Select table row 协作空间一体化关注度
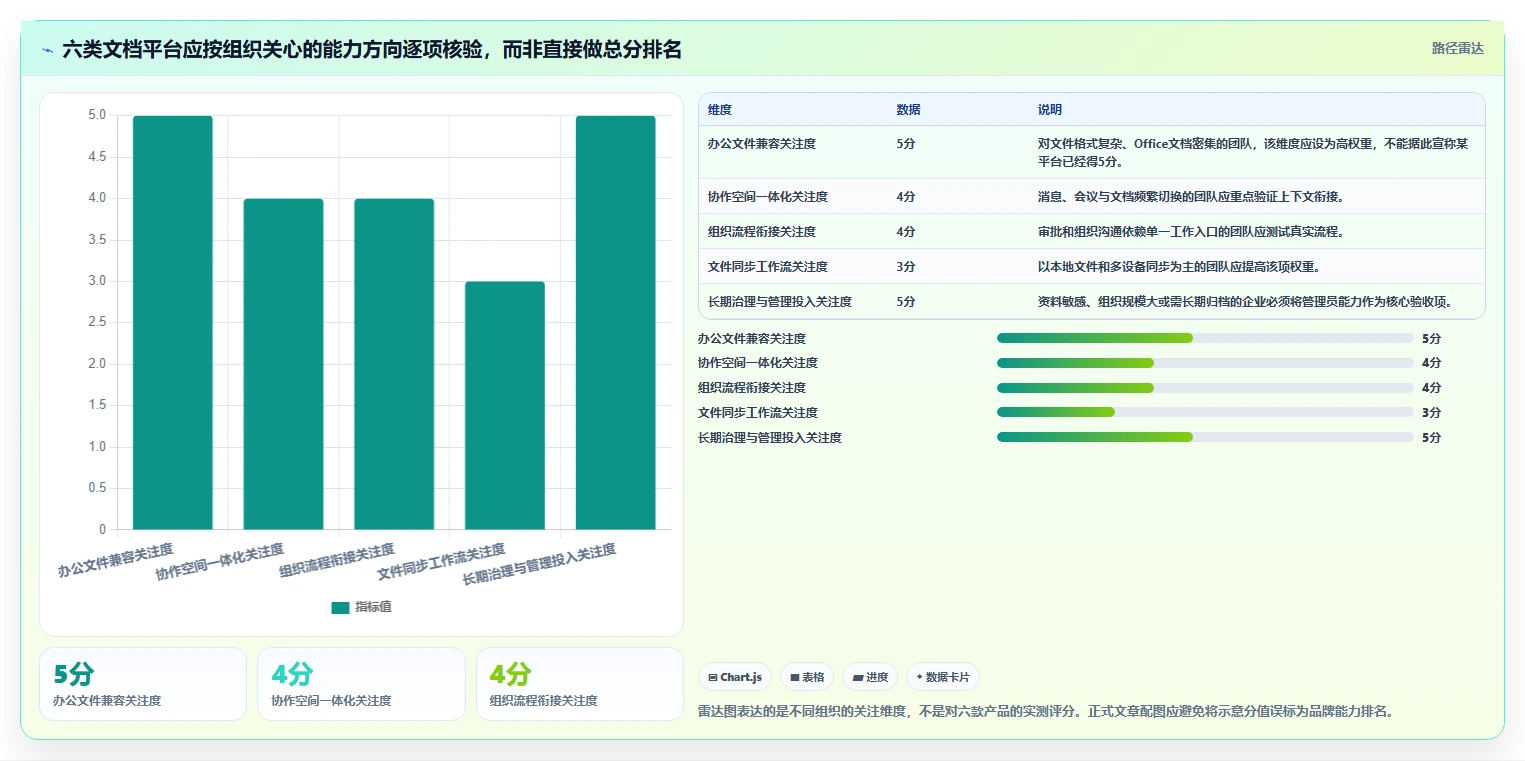The width and height of the screenshot is (1525, 761). coord(1091,197)
